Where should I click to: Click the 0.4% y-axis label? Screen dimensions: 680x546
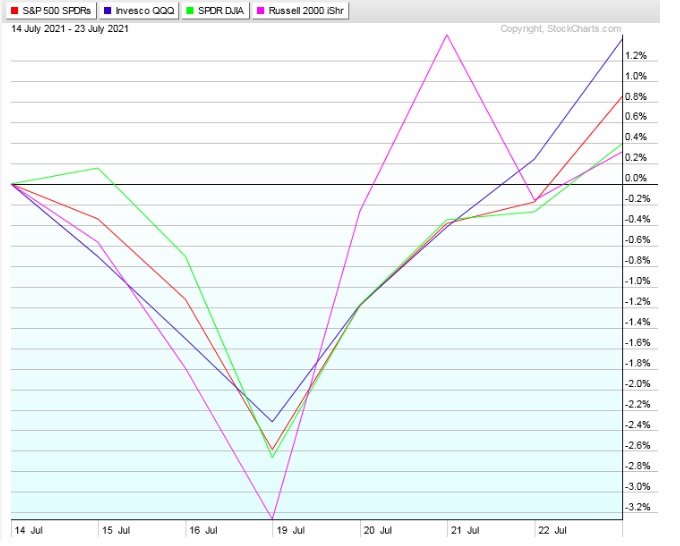tap(636, 137)
